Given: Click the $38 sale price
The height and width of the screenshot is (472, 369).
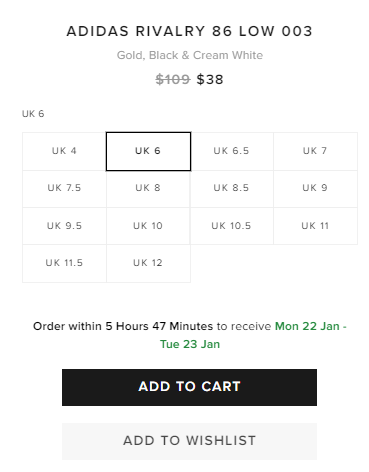Looking at the screenshot, I should 210,80.
